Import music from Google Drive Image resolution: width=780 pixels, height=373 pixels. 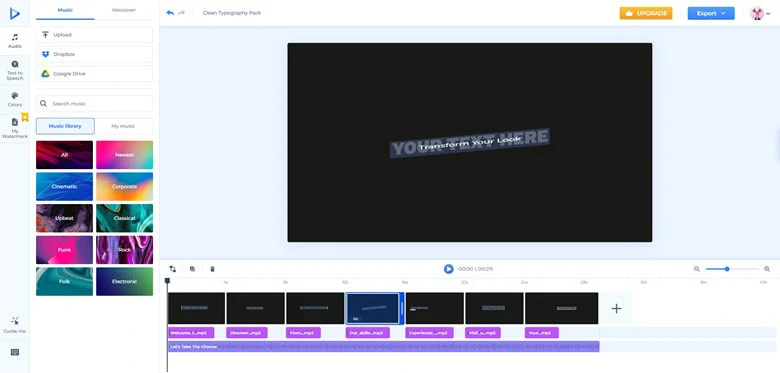click(95, 74)
